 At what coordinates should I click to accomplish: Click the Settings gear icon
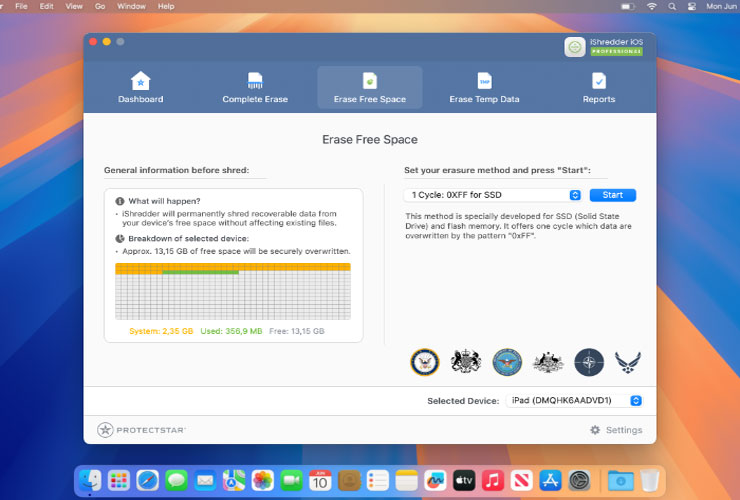[595, 430]
